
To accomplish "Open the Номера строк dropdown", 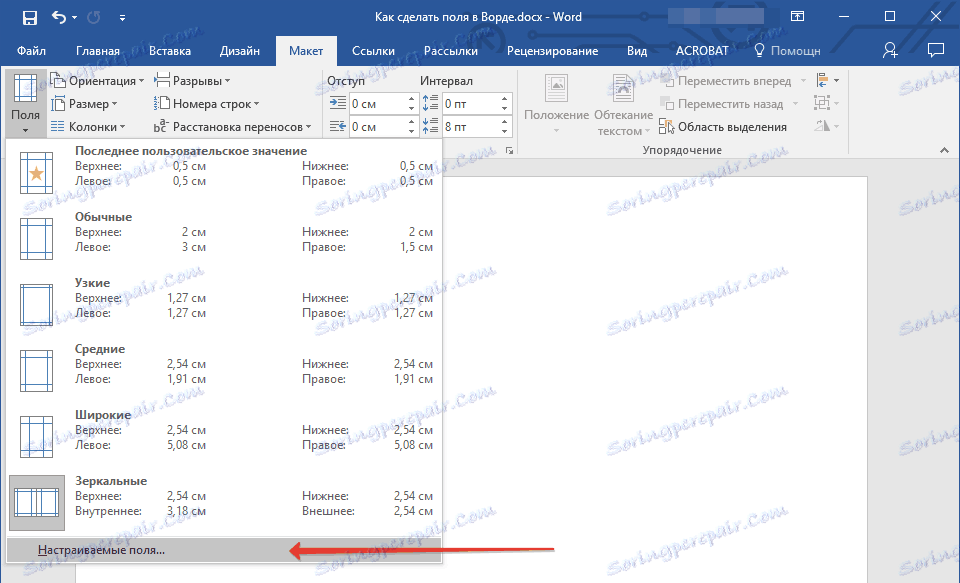I will coord(206,104).
